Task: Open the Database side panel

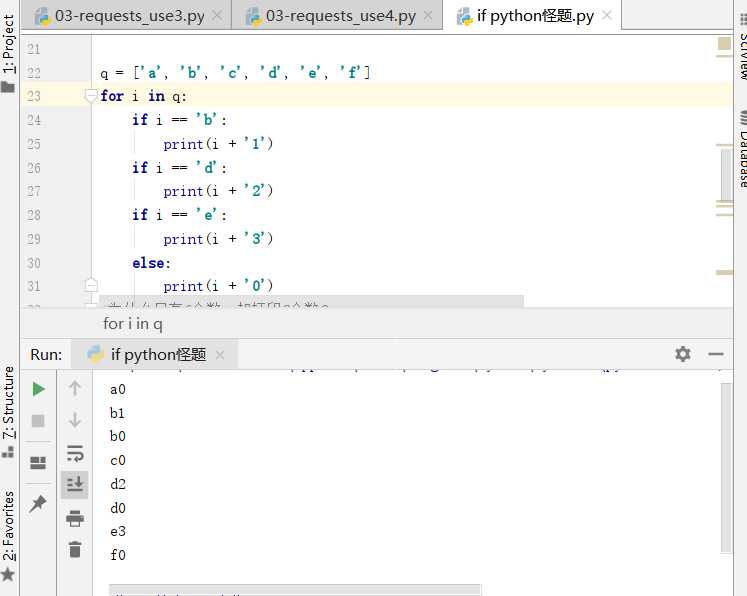Action: click(743, 160)
